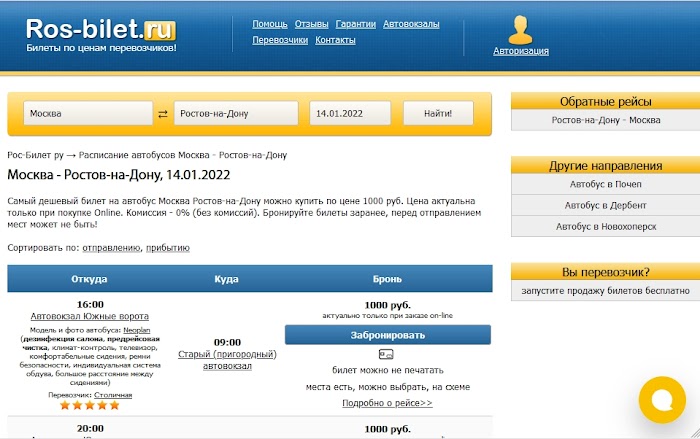Click the Авторизация text link

point(521,51)
